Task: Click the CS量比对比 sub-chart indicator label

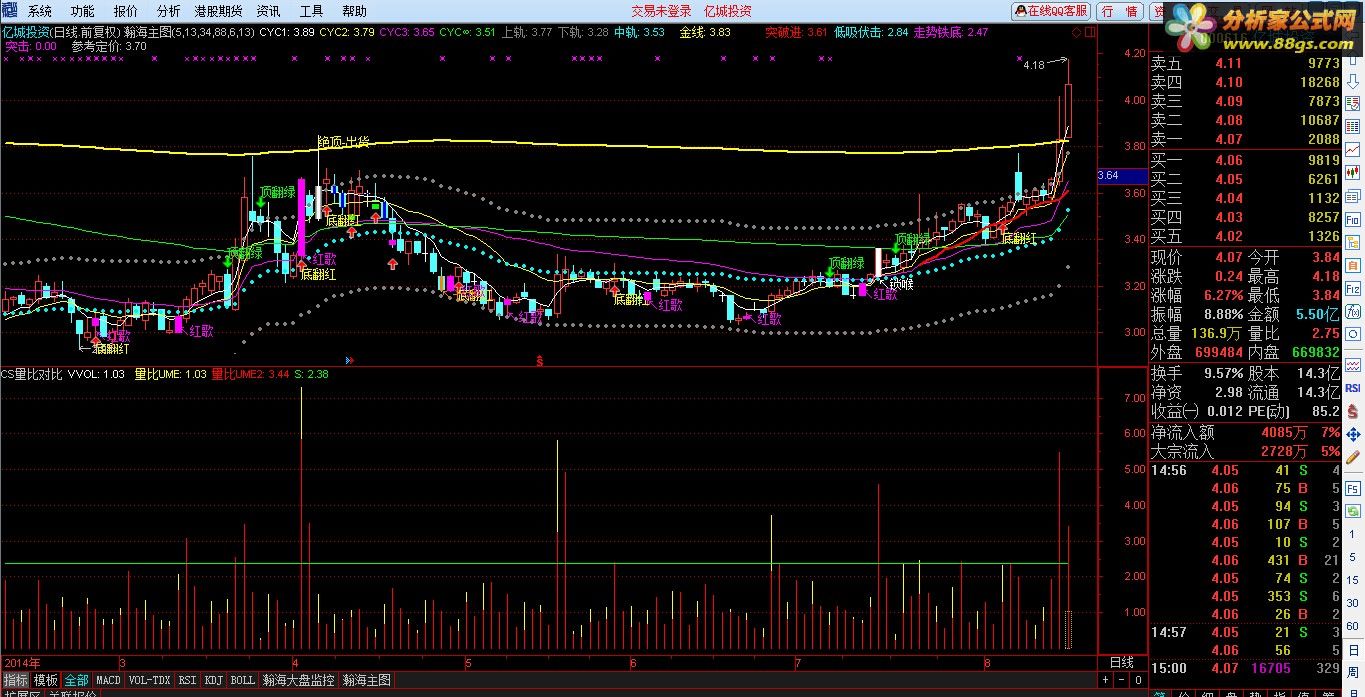Action: pyautogui.click(x=31, y=374)
